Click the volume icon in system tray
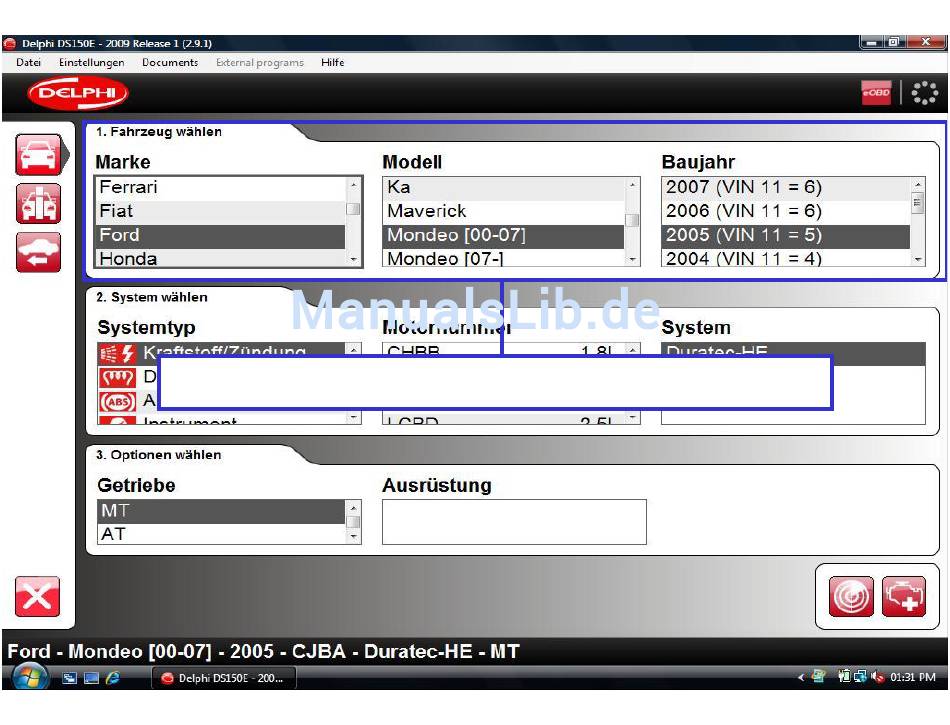 877,677
